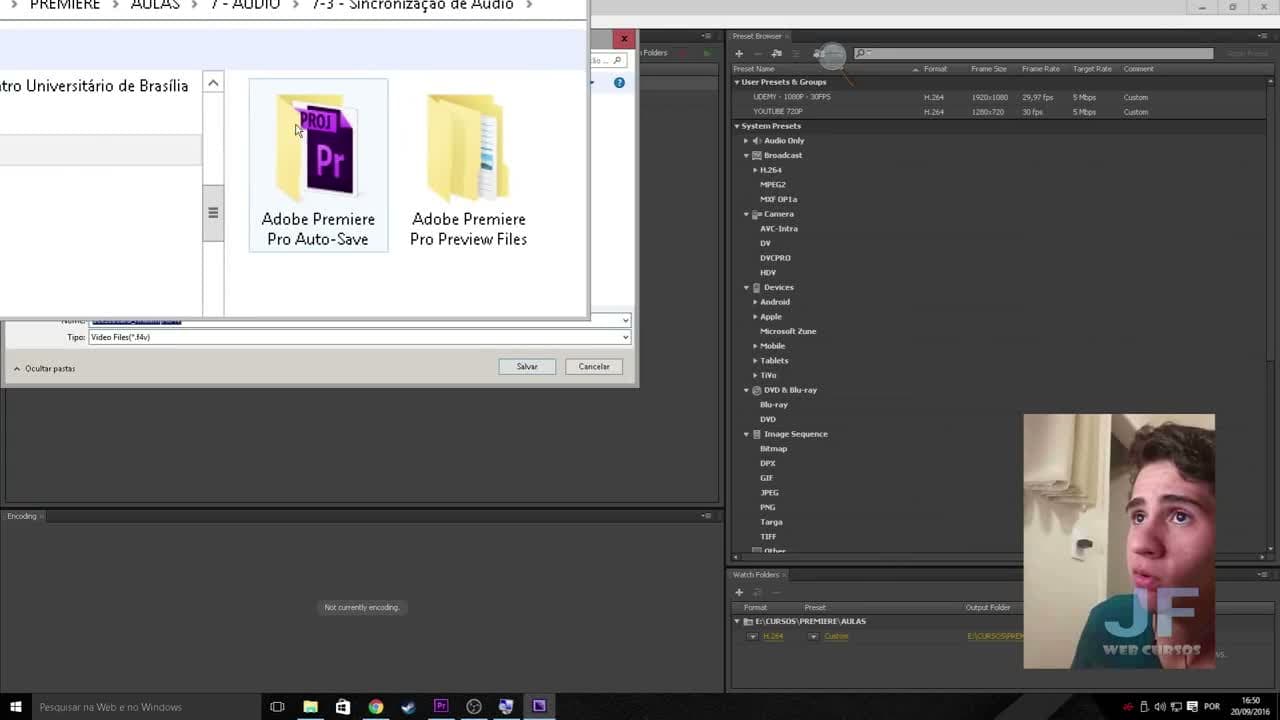1280x720 pixels.
Task: Open the Encoding panel menu icon
Action: tap(707, 516)
